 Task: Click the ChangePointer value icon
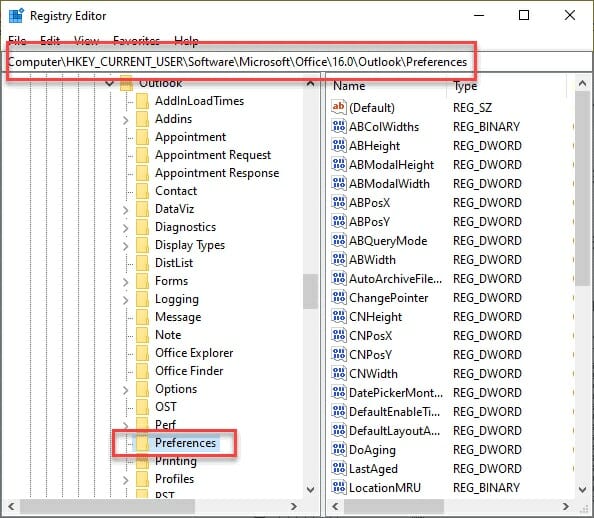[x=338, y=297]
